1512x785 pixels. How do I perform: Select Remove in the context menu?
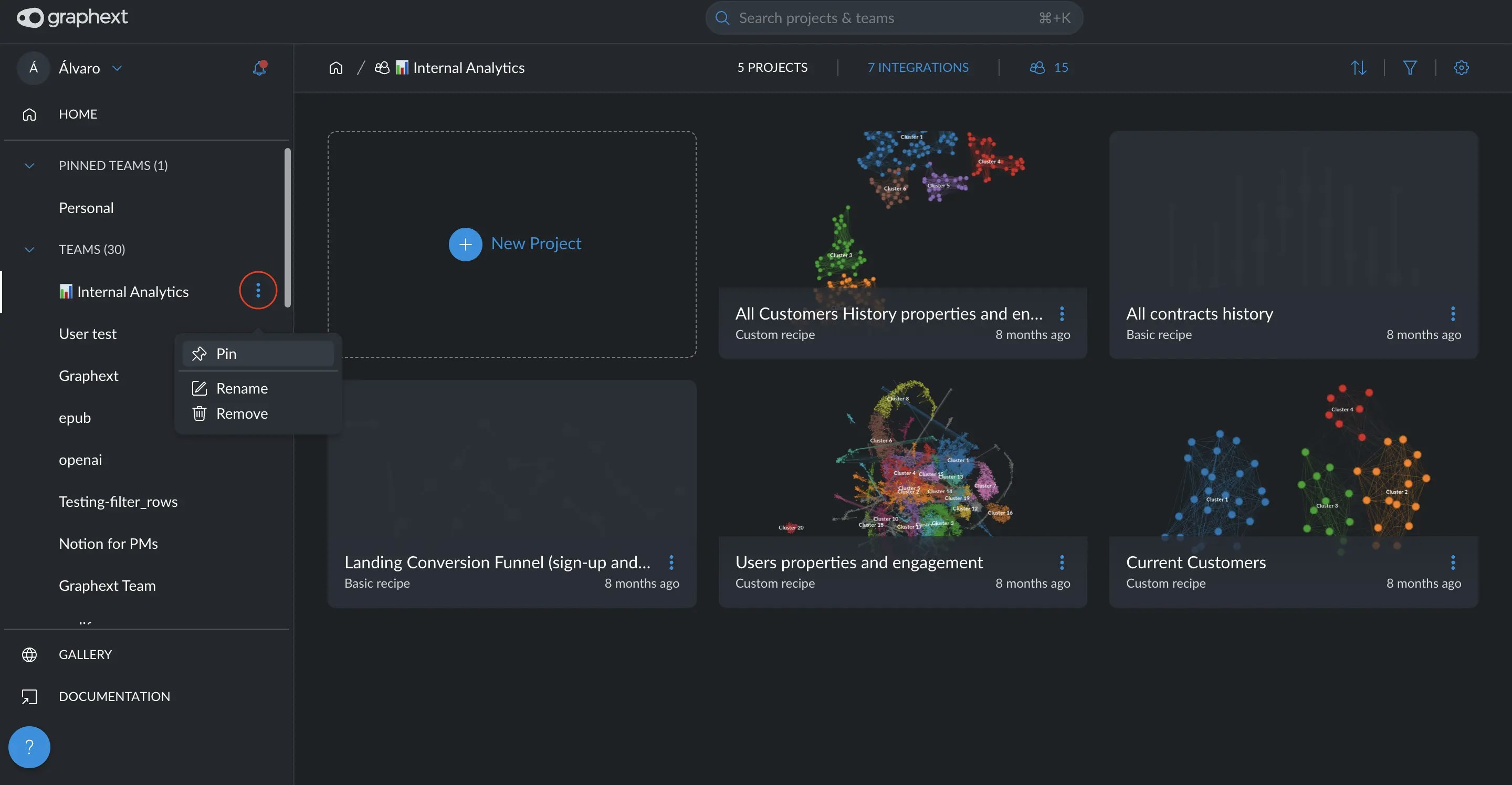pyautogui.click(x=241, y=413)
